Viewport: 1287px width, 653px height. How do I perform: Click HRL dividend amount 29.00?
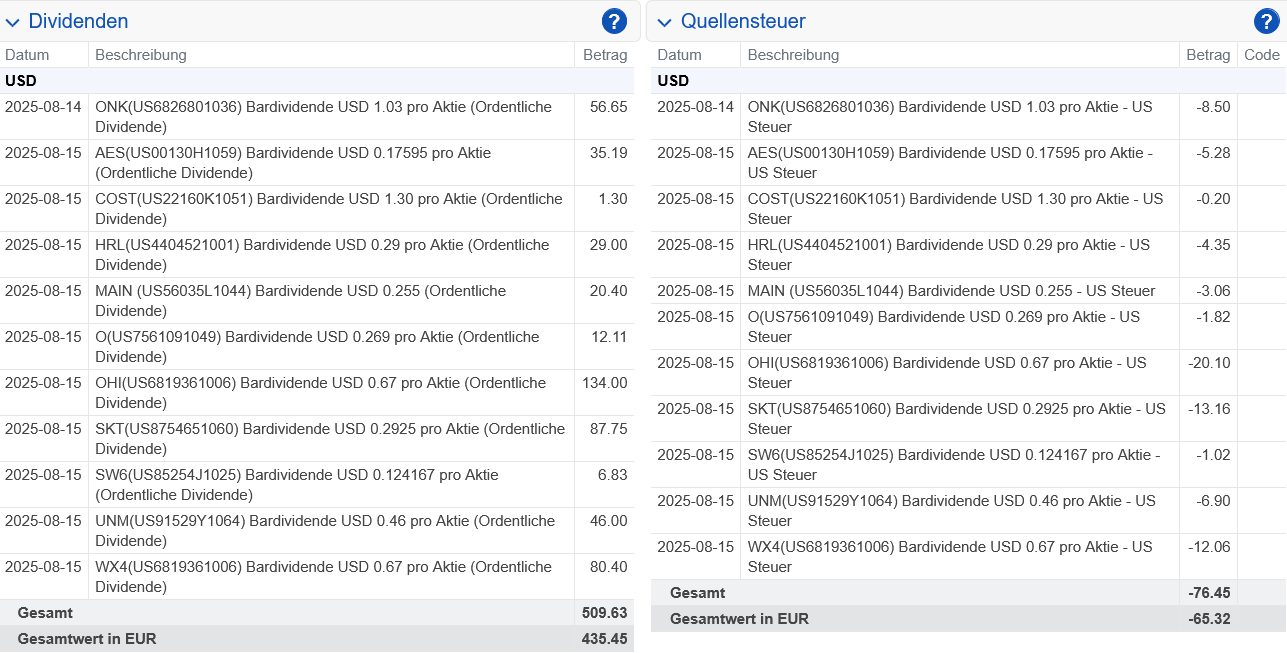click(609, 245)
